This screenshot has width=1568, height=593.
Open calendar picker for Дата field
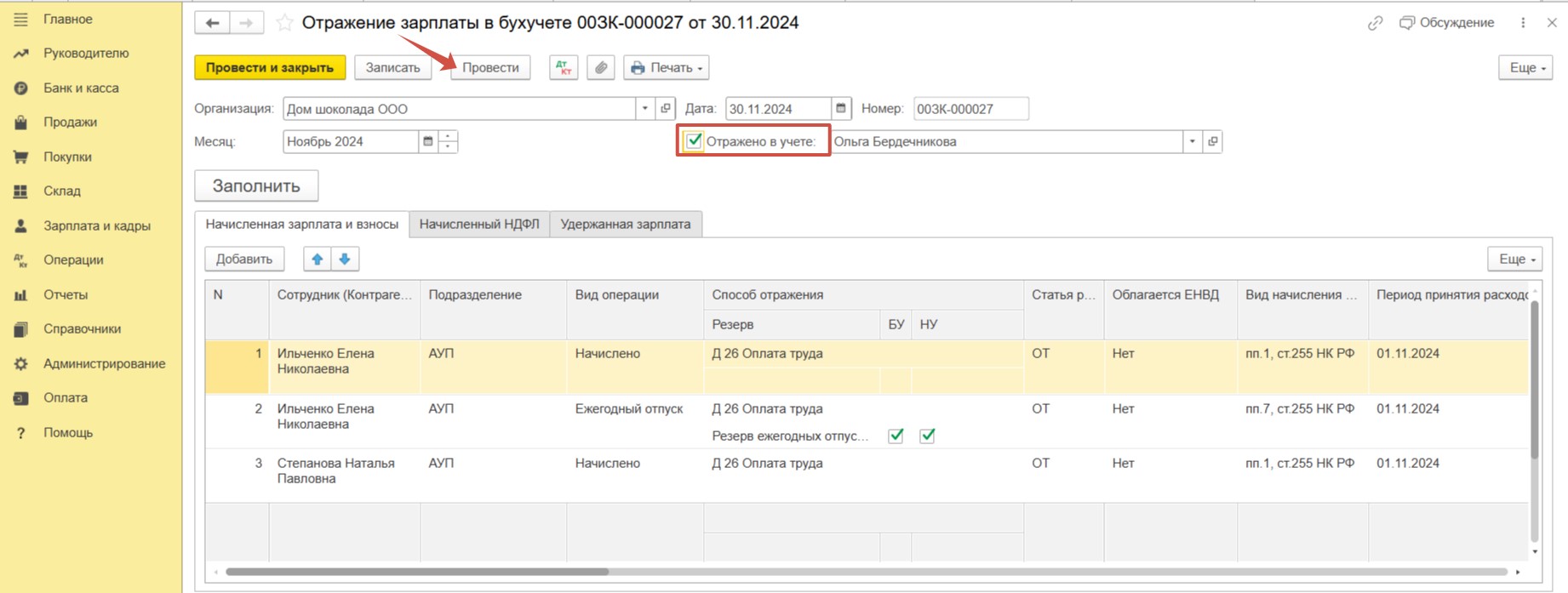(841, 109)
